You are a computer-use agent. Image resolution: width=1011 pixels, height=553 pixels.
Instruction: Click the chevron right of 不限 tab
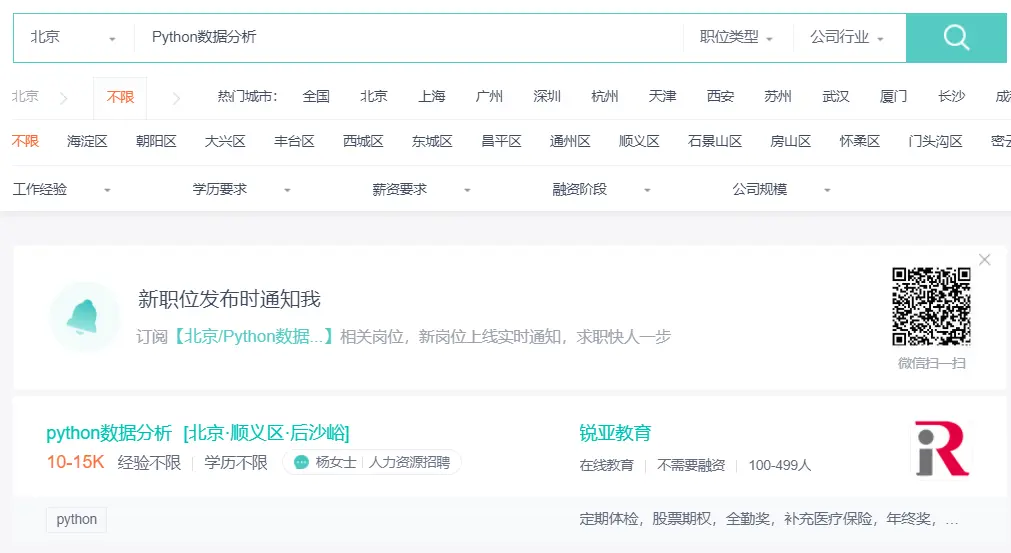[x=176, y=98]
